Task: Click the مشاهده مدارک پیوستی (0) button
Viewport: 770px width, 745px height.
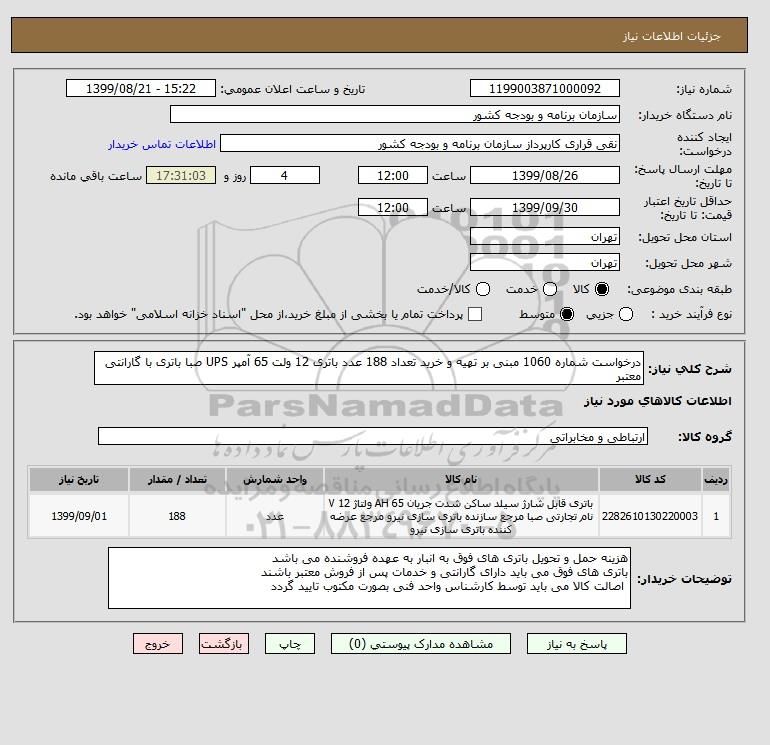Action: click(x=421, y=643)
